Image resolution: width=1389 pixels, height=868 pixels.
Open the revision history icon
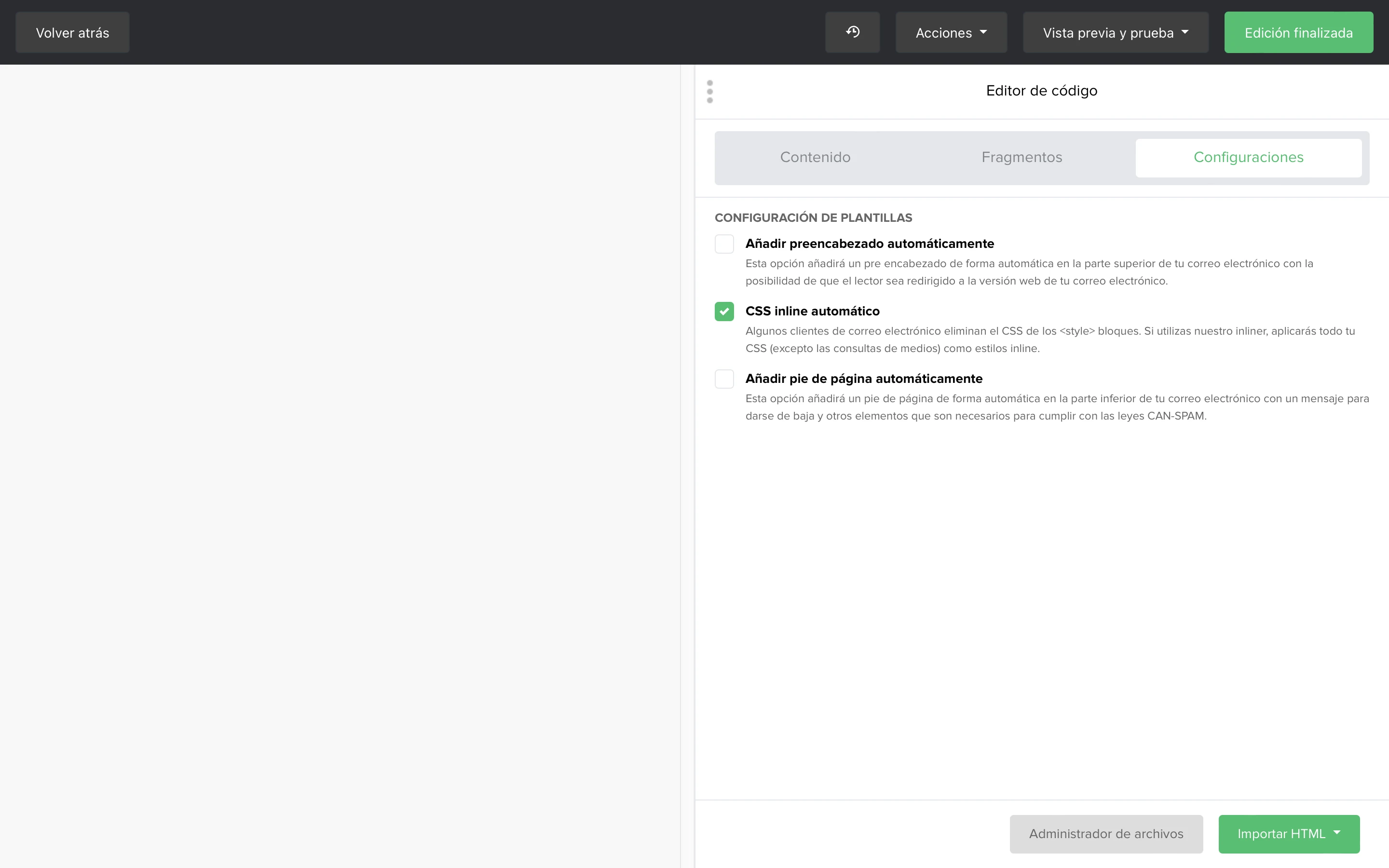852,32
